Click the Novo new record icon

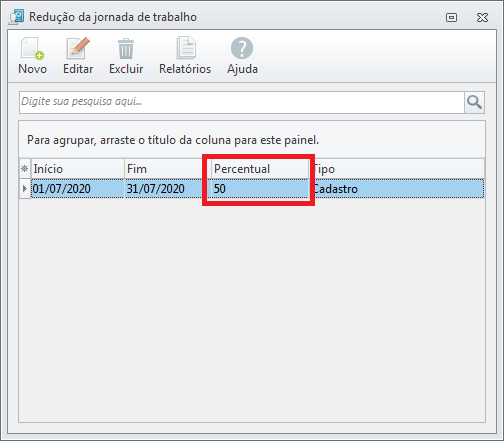tap(32, 49)
